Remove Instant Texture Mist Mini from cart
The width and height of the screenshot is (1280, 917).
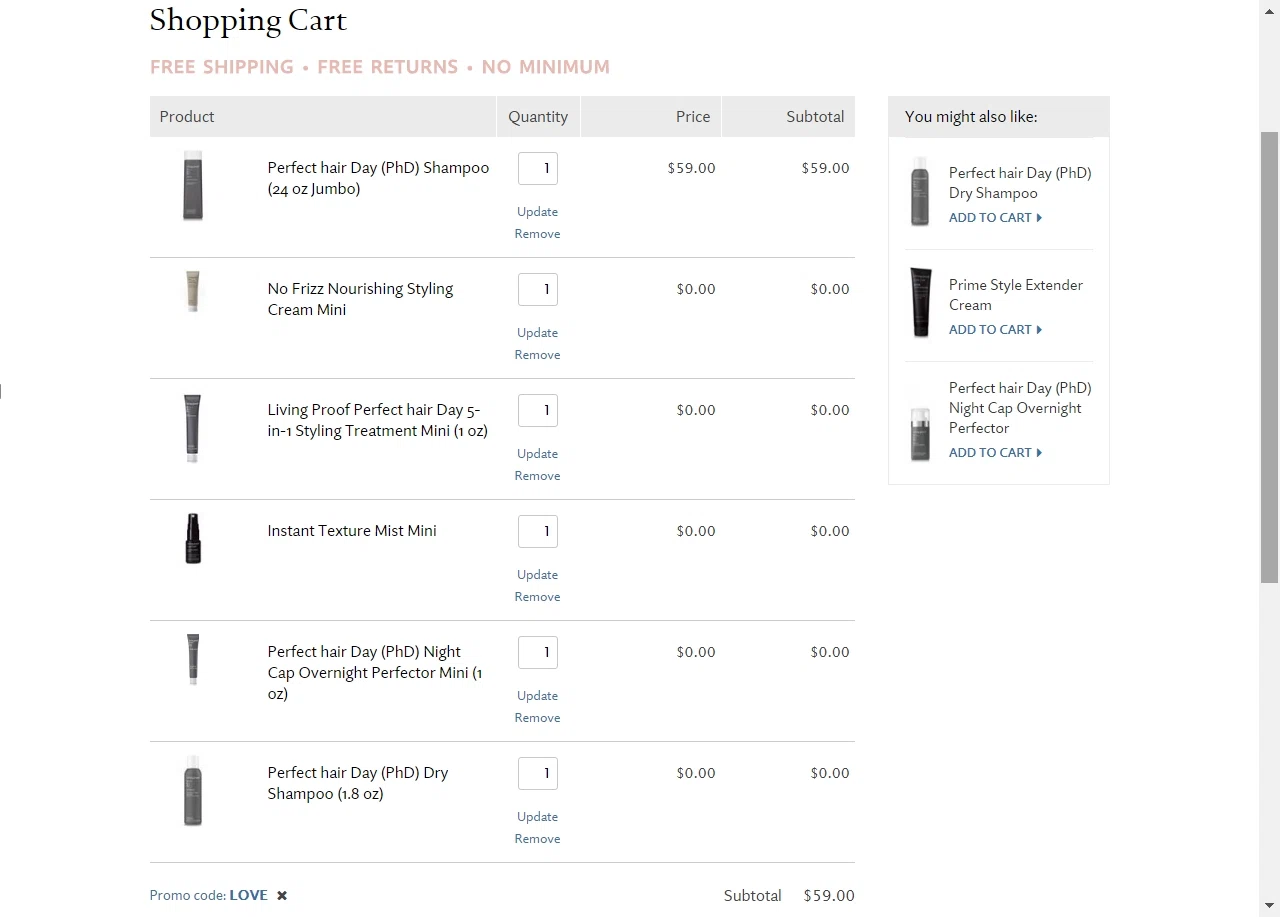coord(537,597)
